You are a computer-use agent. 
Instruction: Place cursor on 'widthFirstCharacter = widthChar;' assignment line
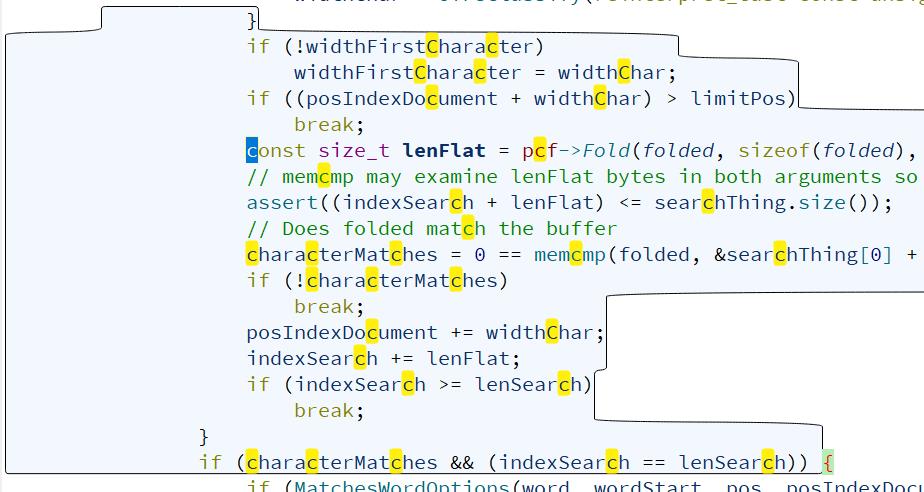pos(484,73)
